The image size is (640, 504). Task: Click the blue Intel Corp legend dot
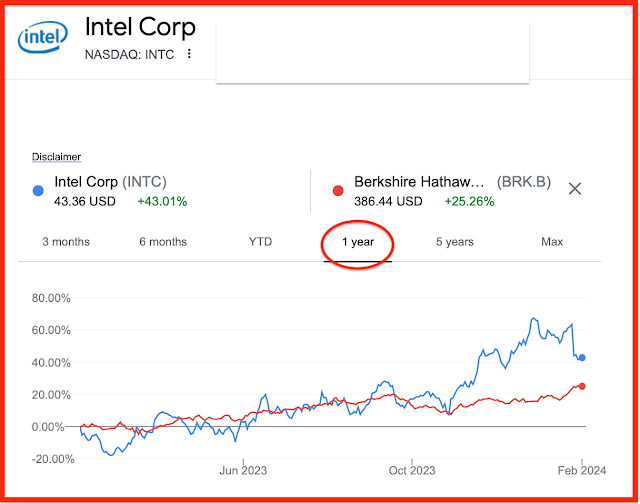[x=38, y=190]
